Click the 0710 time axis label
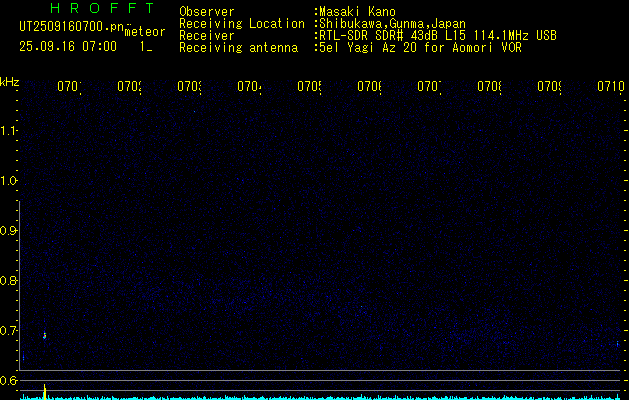Image resolution: width=629 pixels, height=400 pixels. point(611,86)
